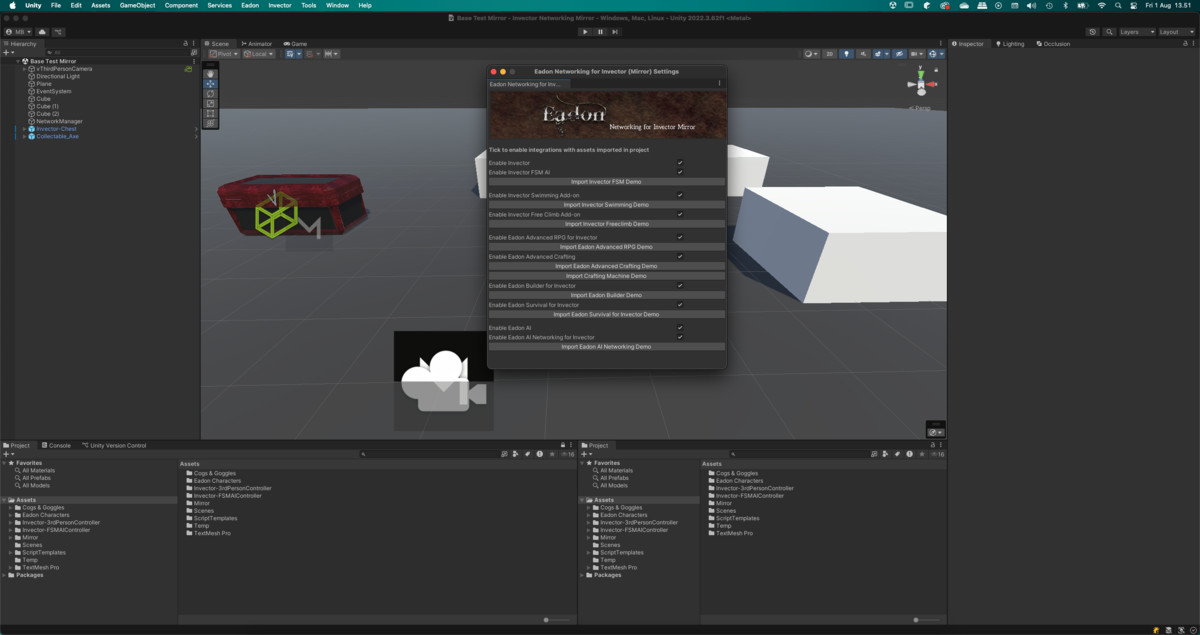
Task: Toggle scene effects (skybox/fog) icon
Action: coord(880,54)
